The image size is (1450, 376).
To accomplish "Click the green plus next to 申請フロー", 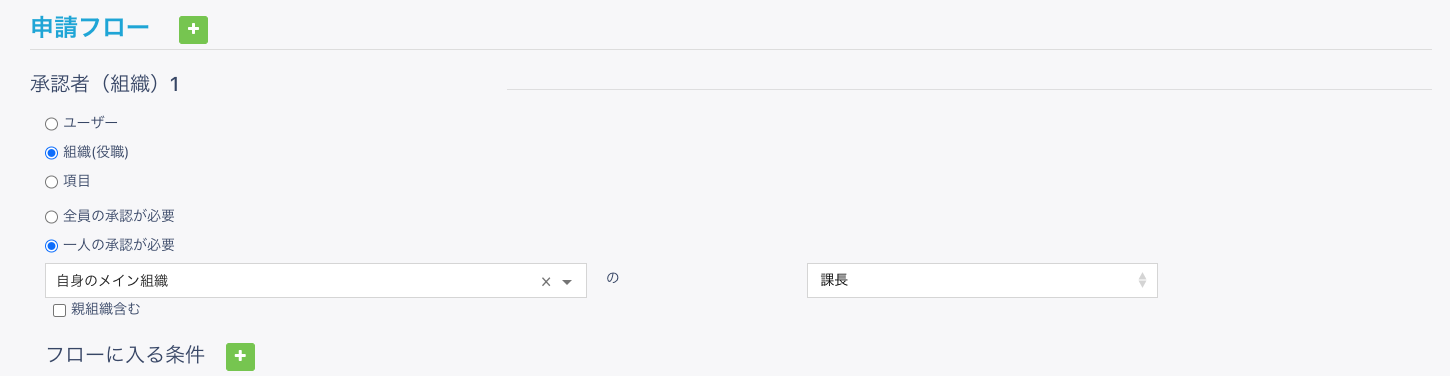I will [193, 30].
